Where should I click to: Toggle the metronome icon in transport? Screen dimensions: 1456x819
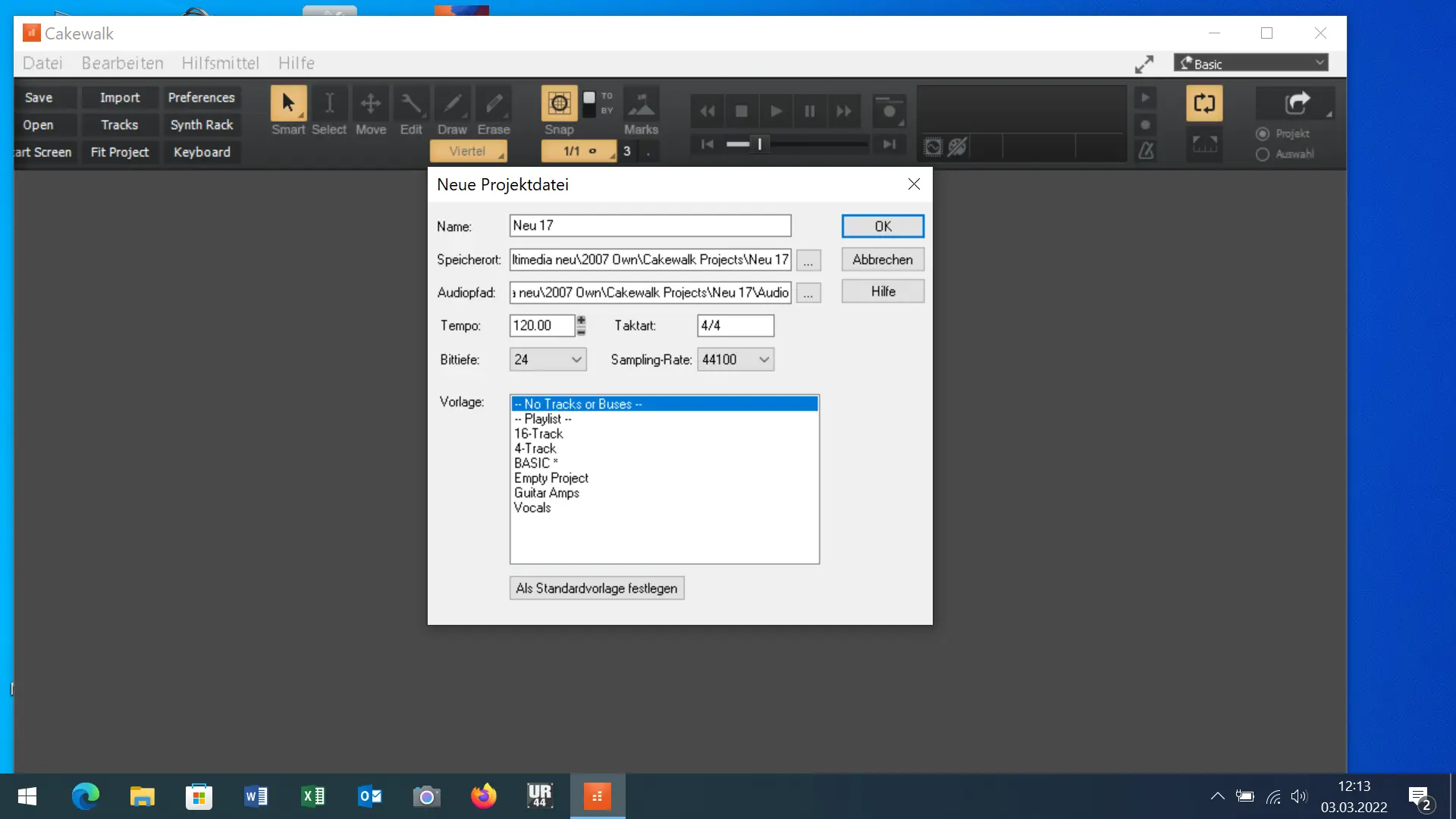click(x=1146, y=151)
